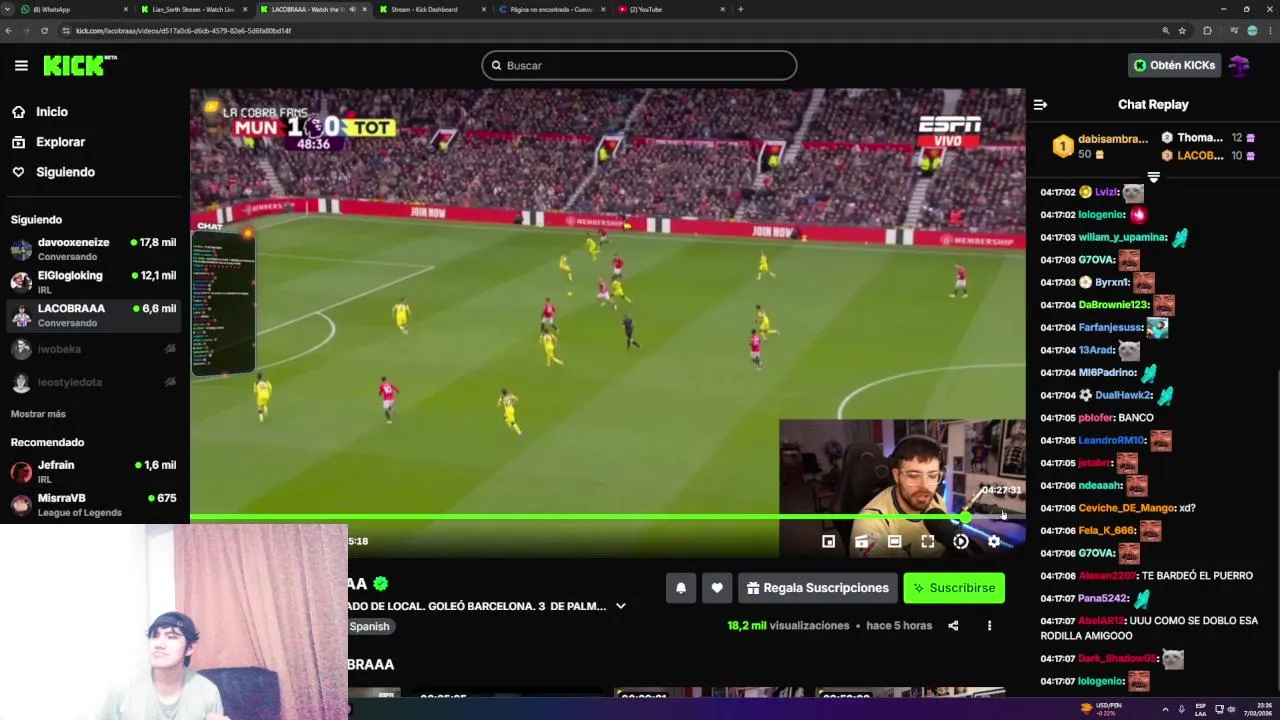The height and width of the screenshot is (720, 1280).
Task: Click the green Suscribirse button
Action: pyautogui.click(x=954, y=588)
